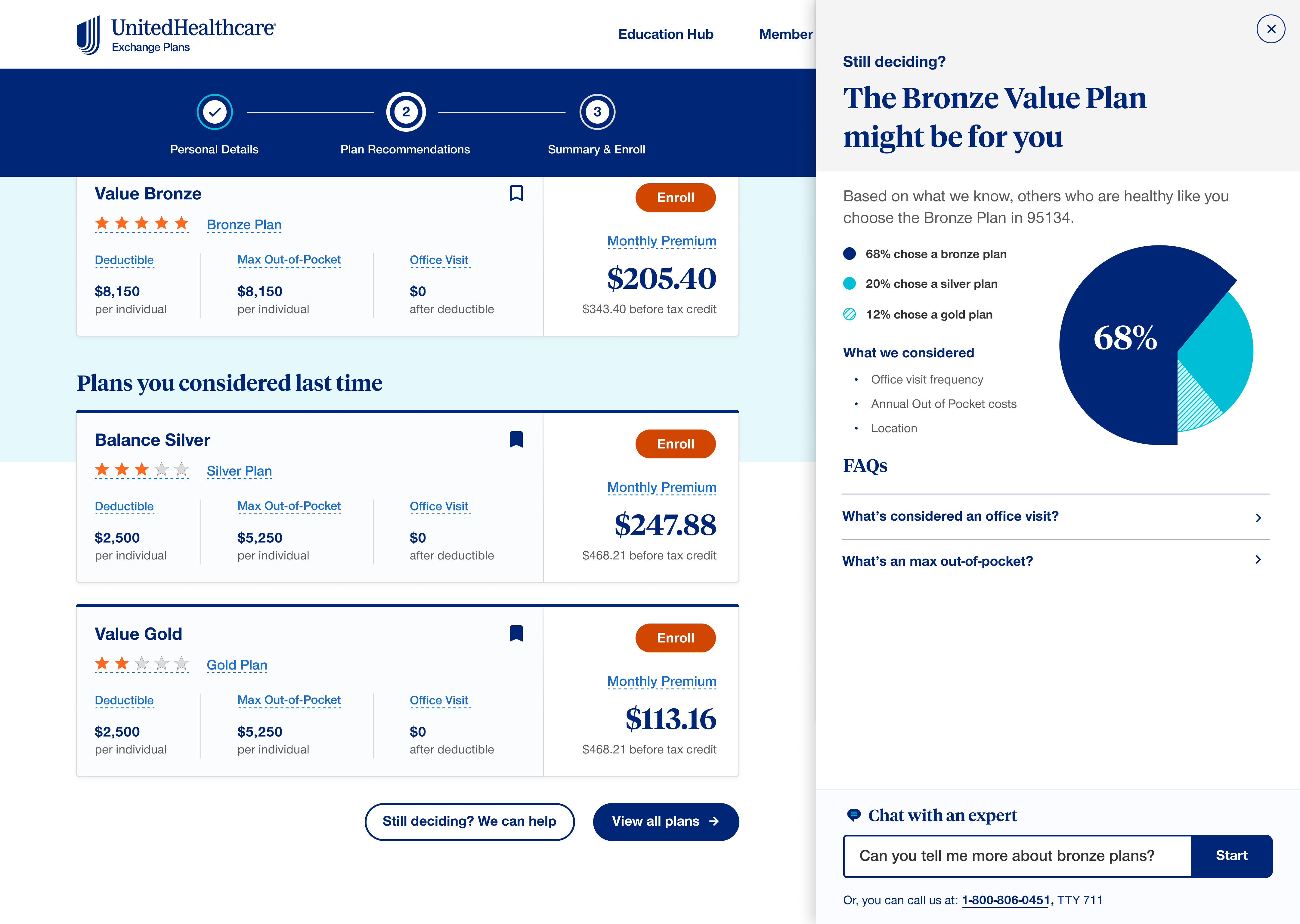1300x924 pixels.
Task: Start the expert chat
Action: 1230,856
